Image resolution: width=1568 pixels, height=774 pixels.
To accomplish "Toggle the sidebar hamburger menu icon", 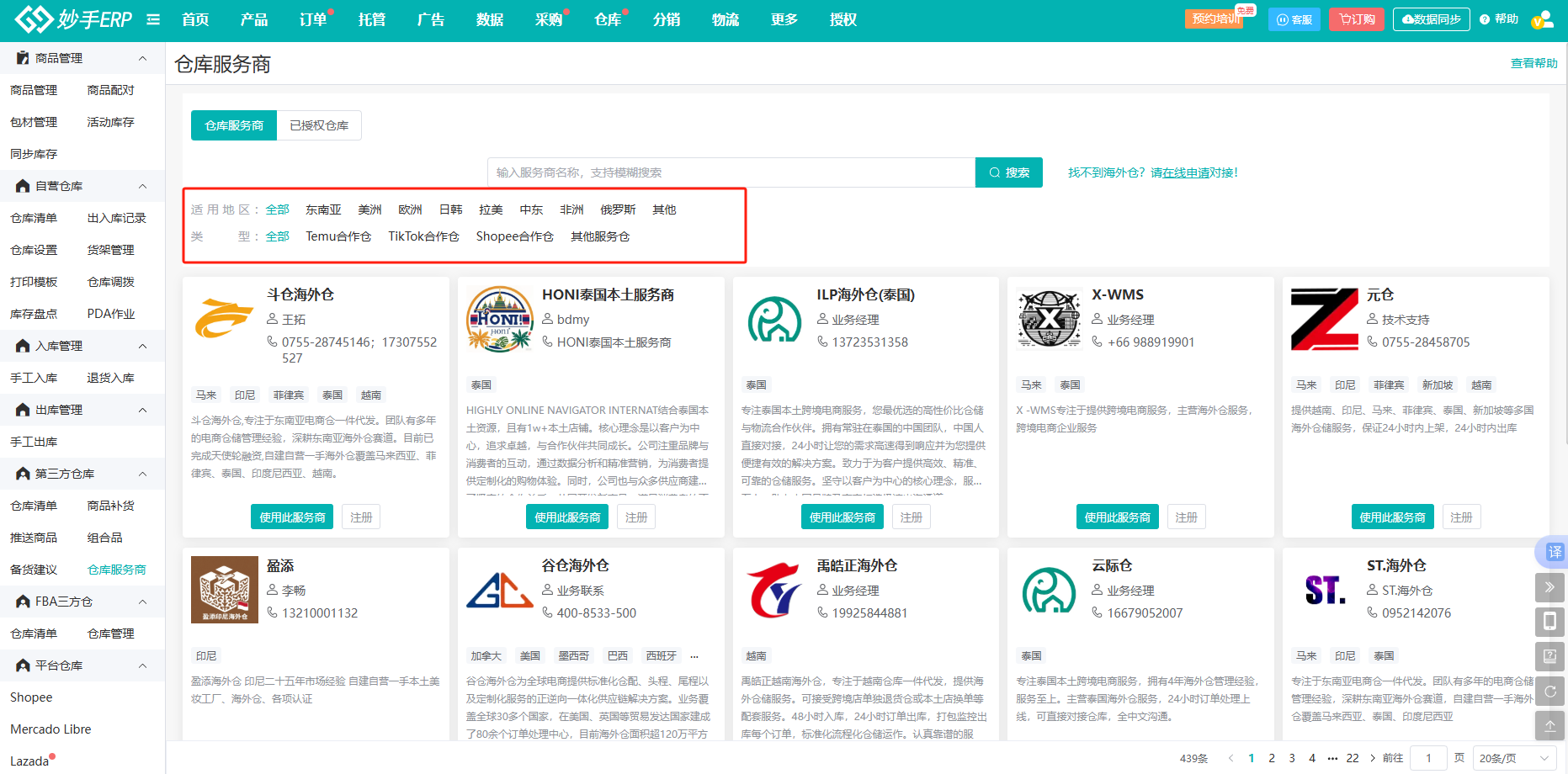I will (x=153, y=19).
